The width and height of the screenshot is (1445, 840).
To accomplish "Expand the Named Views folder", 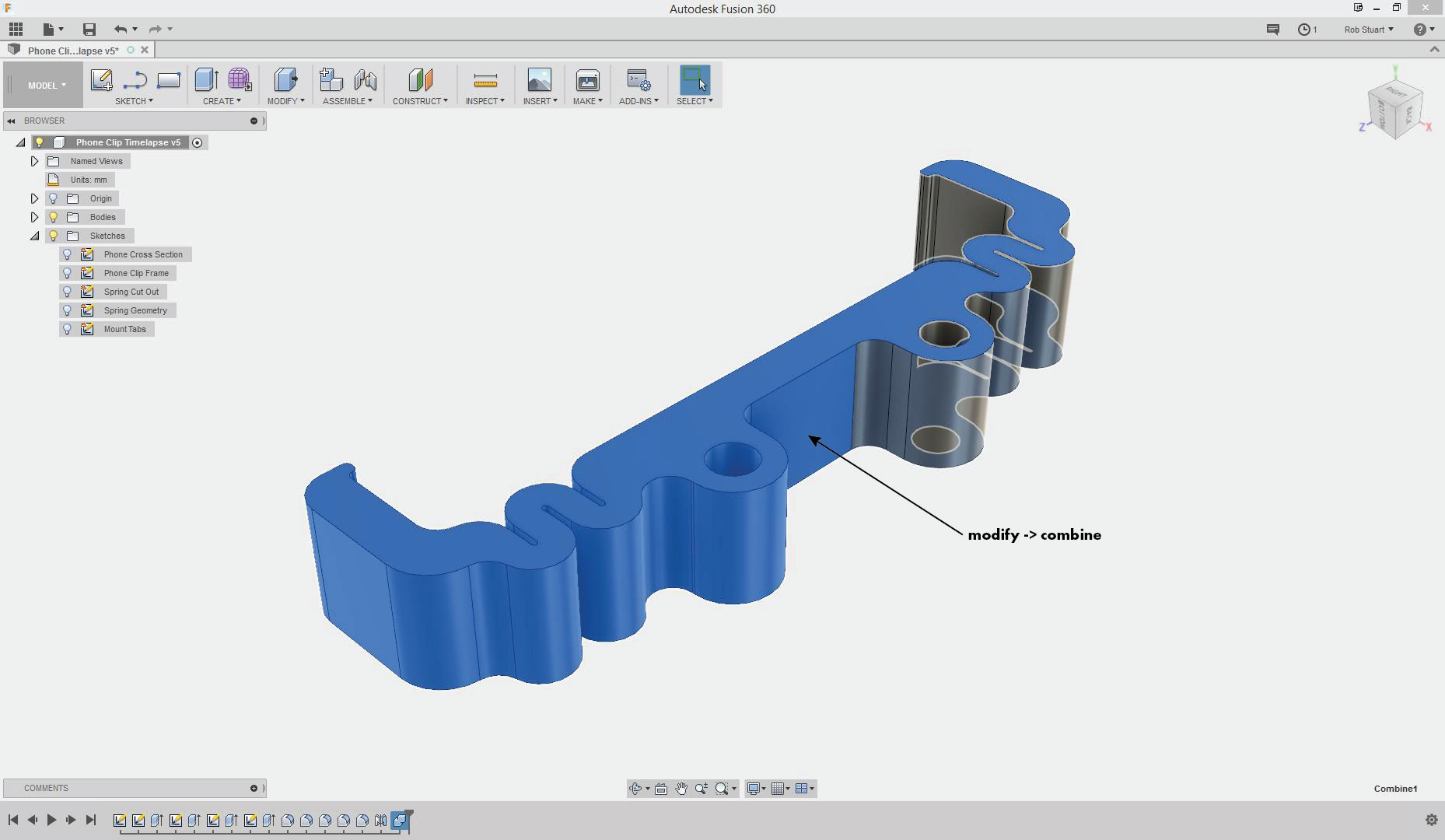I will coord(34,161).
